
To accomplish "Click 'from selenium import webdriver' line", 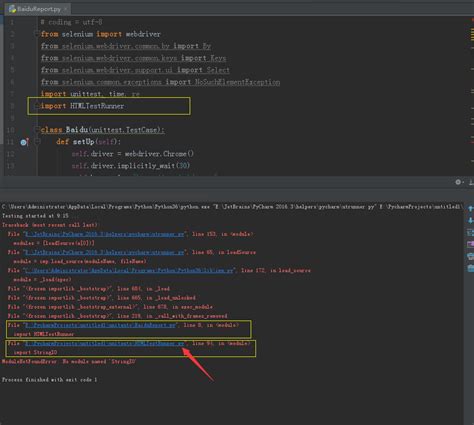I will point(101,34).
